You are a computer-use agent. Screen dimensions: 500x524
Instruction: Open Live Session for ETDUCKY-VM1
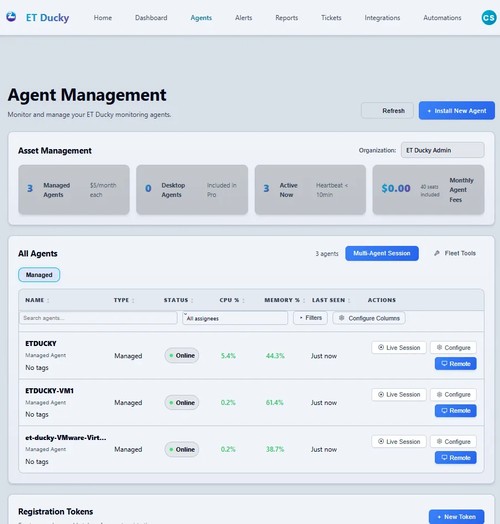pyautogui.click(x=399, y=395)
